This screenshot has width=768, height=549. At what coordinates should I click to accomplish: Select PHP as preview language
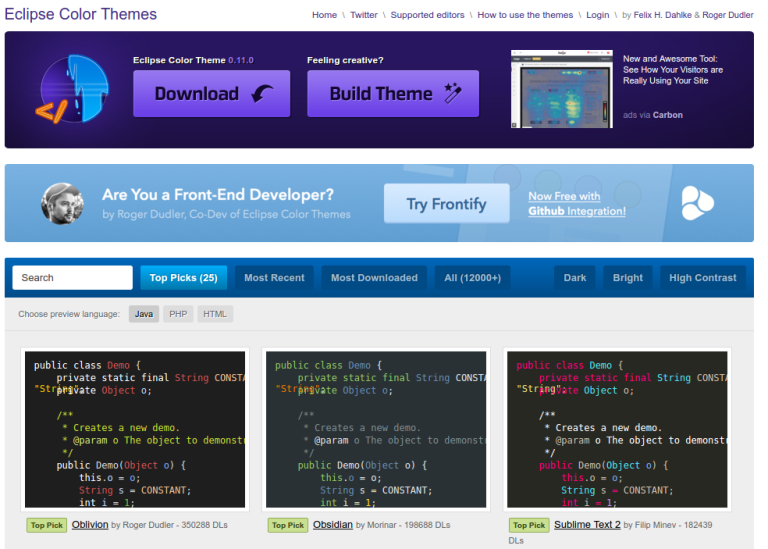(178, 314)
